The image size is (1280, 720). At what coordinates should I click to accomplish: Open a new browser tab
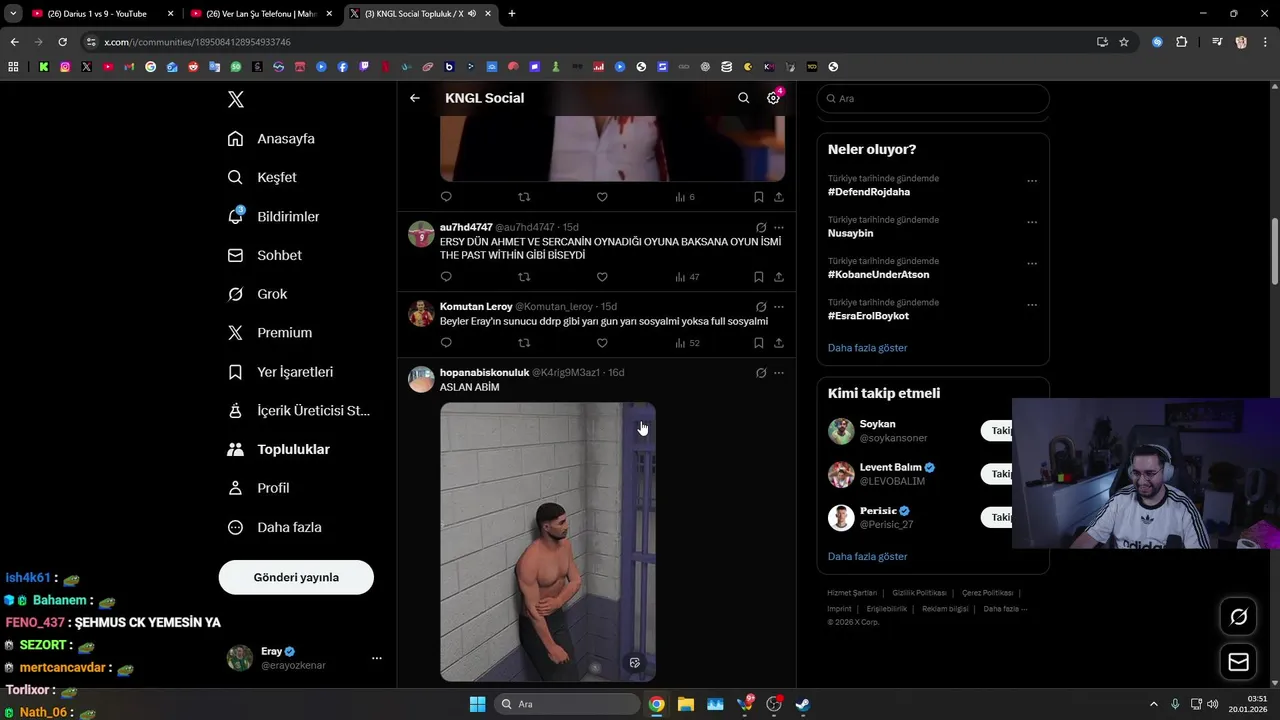511,14
